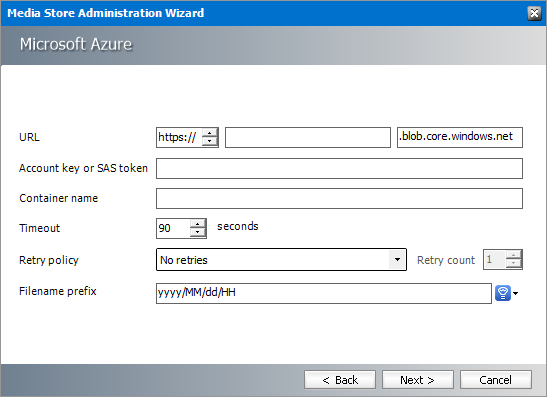The height and width of the screenshot is (397, 547).
Task: Return to the previous page with Back
Action: pos(340,380)
